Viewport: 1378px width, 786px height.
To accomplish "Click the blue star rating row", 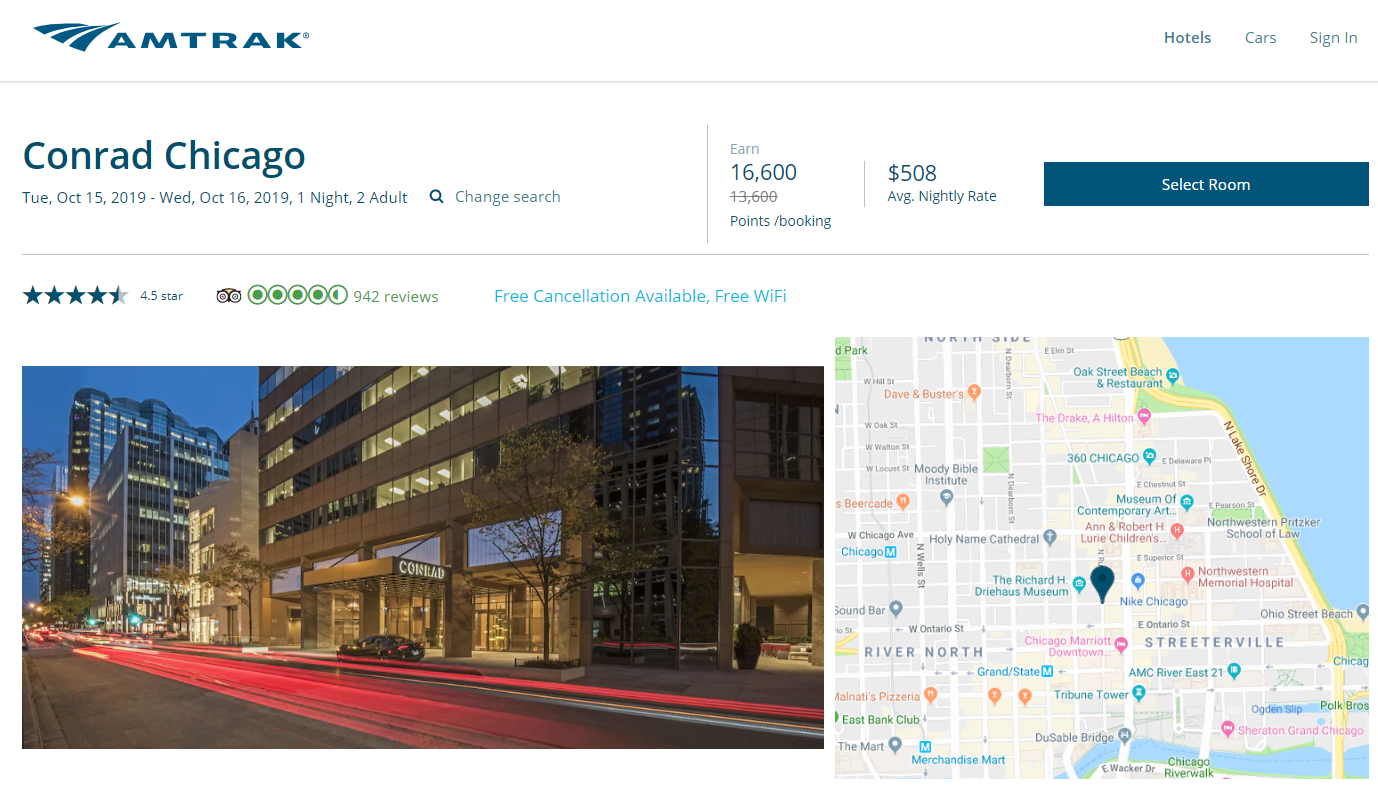I will [76, 295].
